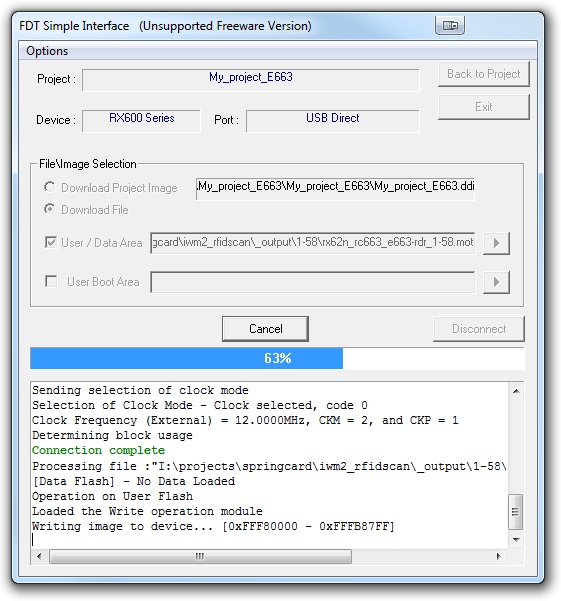Viewport: 561px width, 601px height.
Task: Open the Options menu
Action: pos(47,51)
